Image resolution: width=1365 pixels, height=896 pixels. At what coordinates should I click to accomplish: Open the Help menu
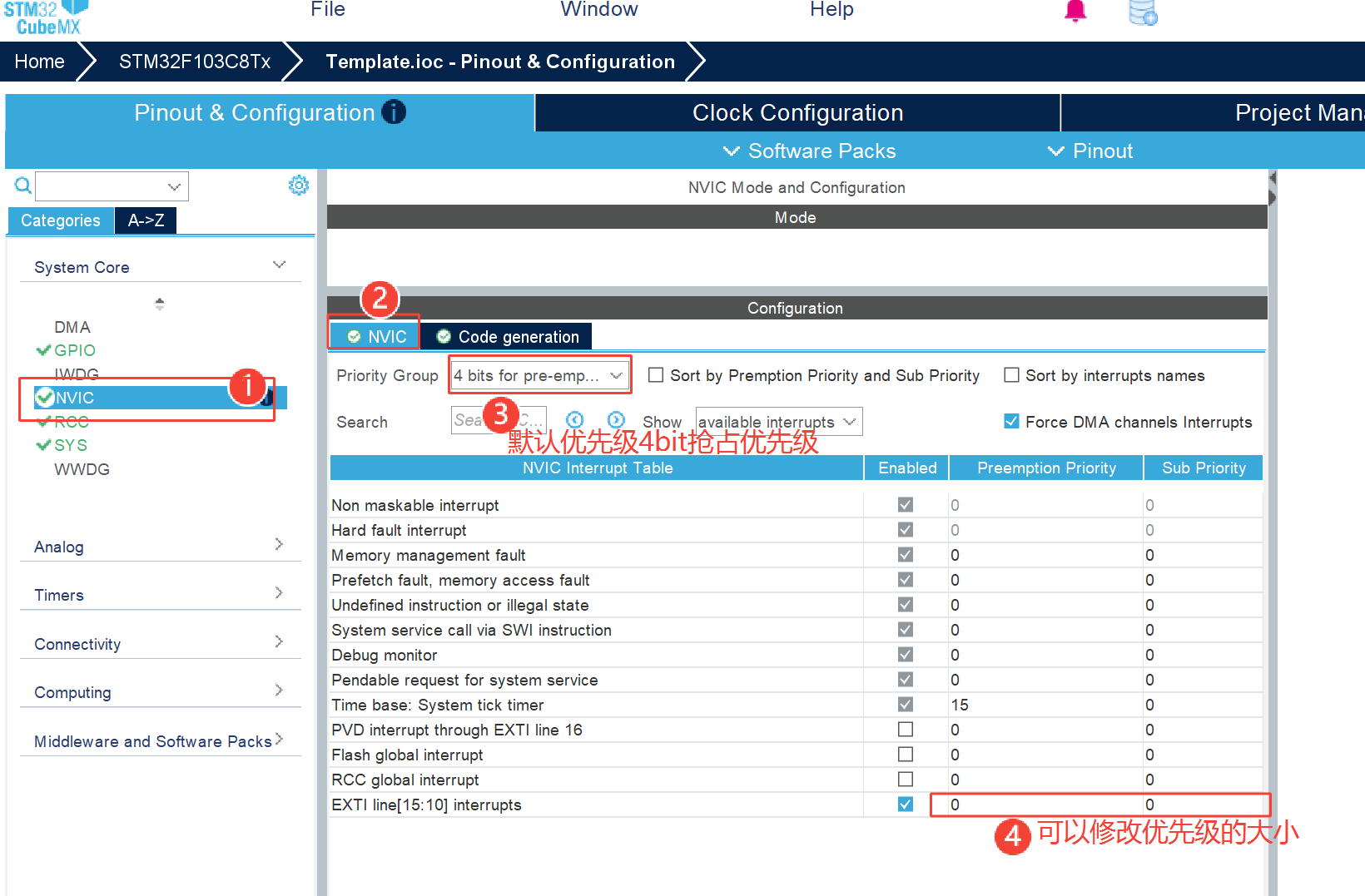click(x=831, y=9)
